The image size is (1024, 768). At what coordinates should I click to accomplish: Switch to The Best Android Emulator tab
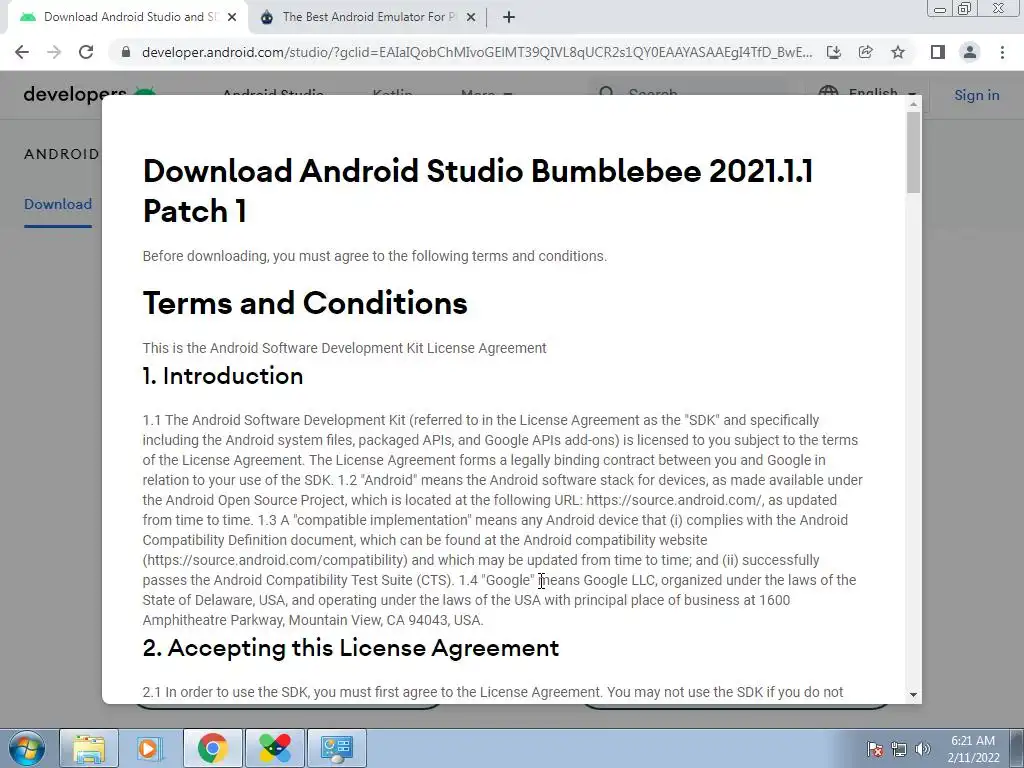tap(367, 18)
